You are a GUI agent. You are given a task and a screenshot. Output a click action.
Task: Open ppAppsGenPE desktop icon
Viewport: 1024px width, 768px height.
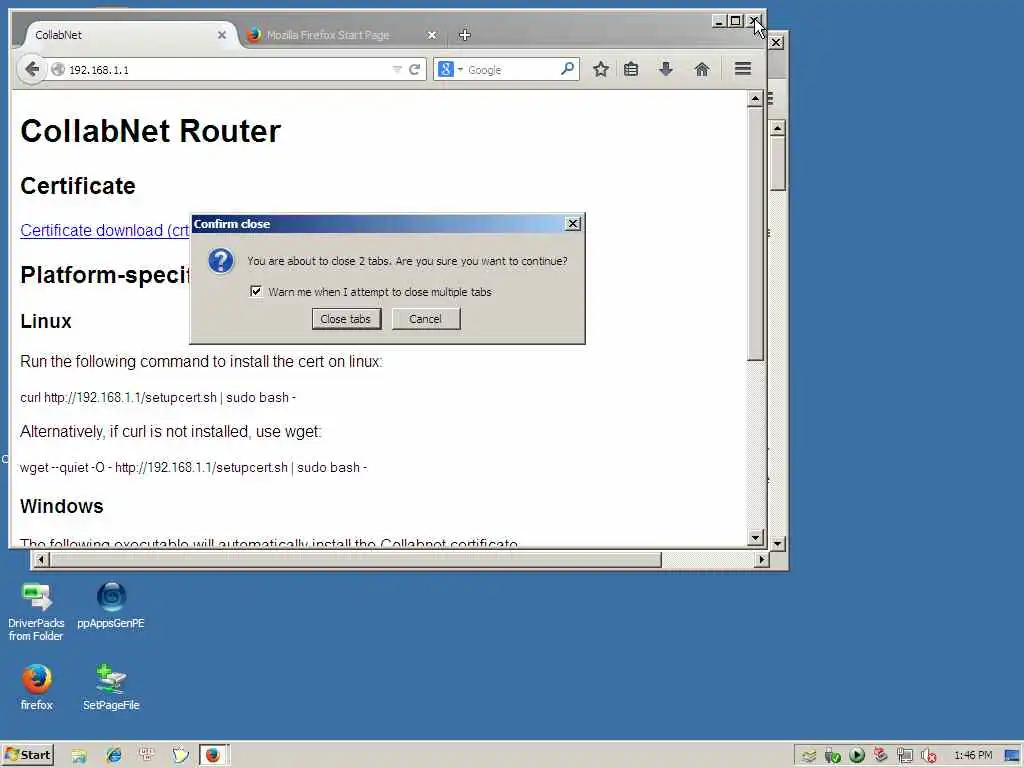pyautogui.click(x=111, y=605)
